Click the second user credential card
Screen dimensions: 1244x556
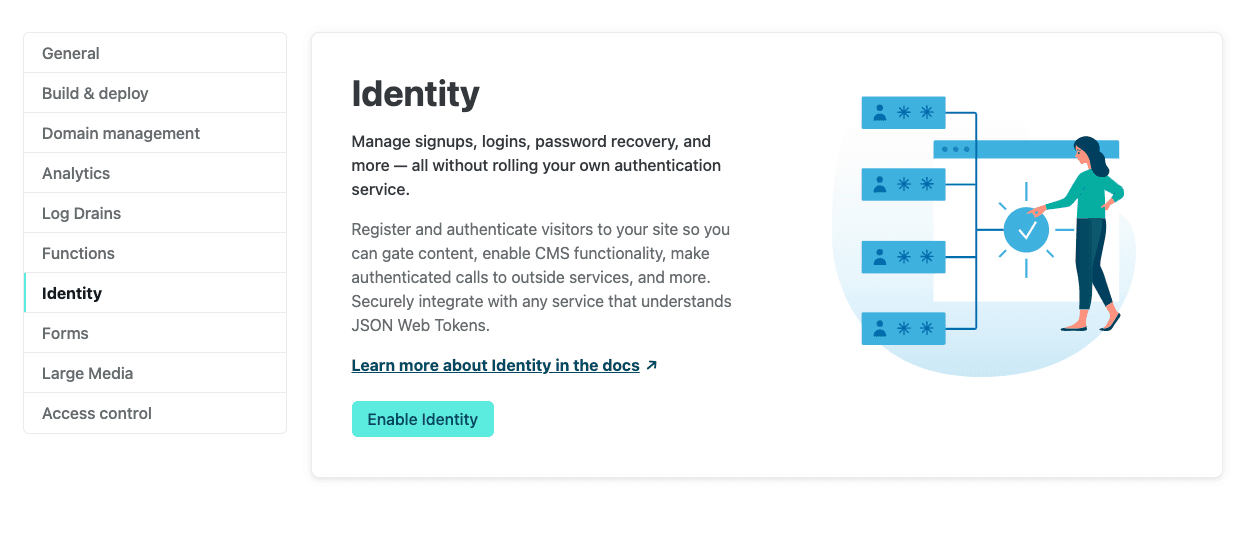click(x=903, y=184)
